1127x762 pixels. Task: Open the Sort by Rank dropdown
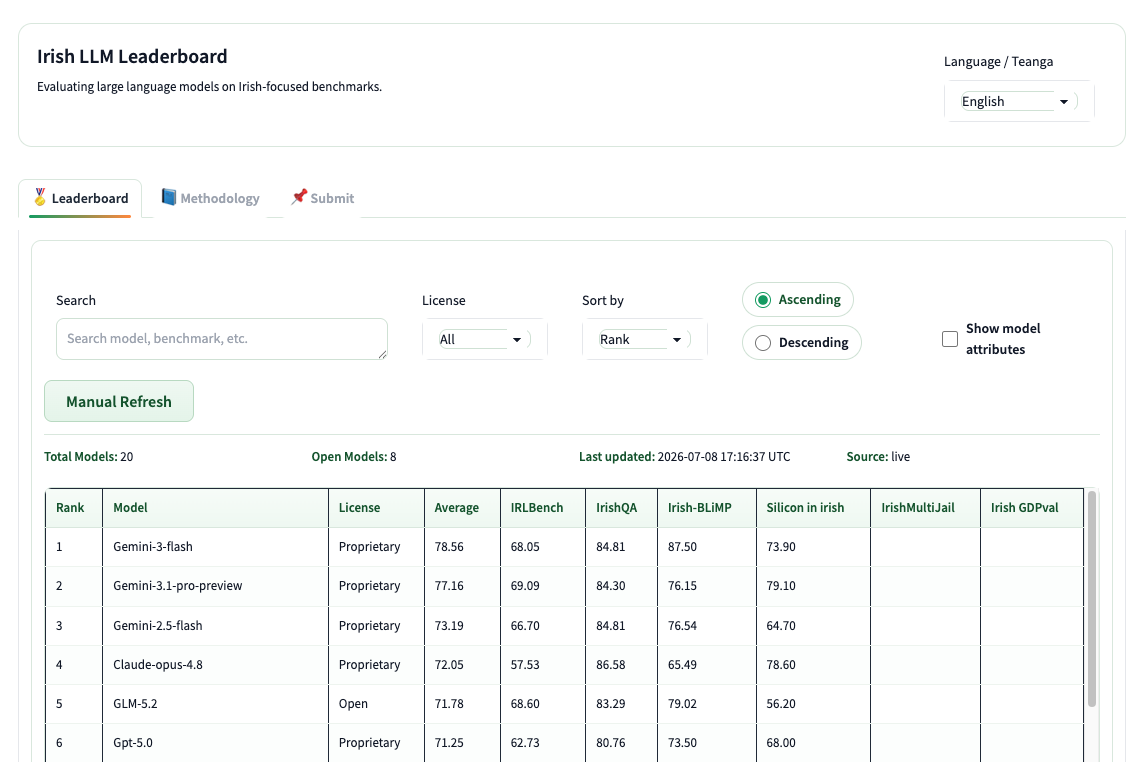[645, 339]
